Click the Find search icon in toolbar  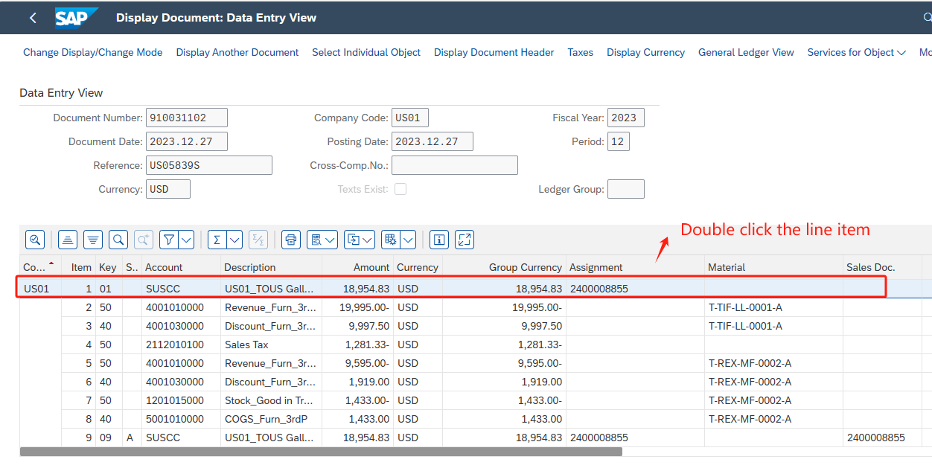tap(118, 239)
